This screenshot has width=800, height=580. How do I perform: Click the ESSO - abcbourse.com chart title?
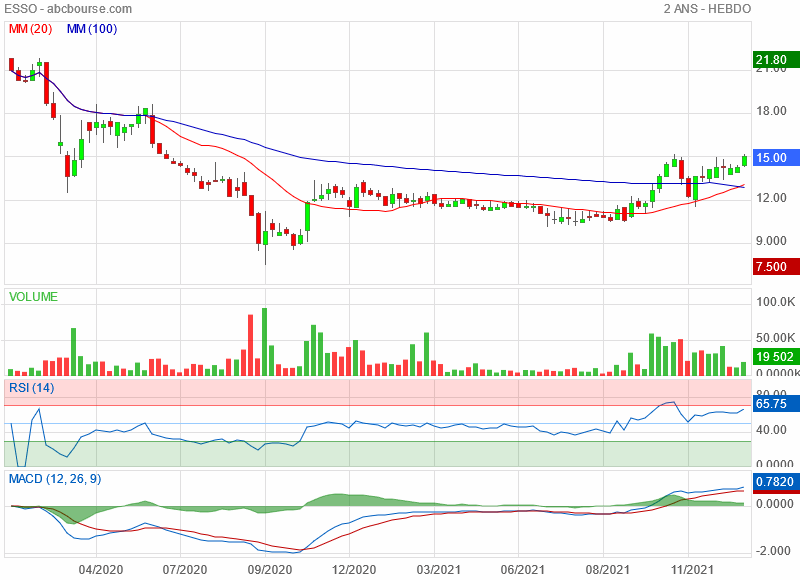pos(68,9)
